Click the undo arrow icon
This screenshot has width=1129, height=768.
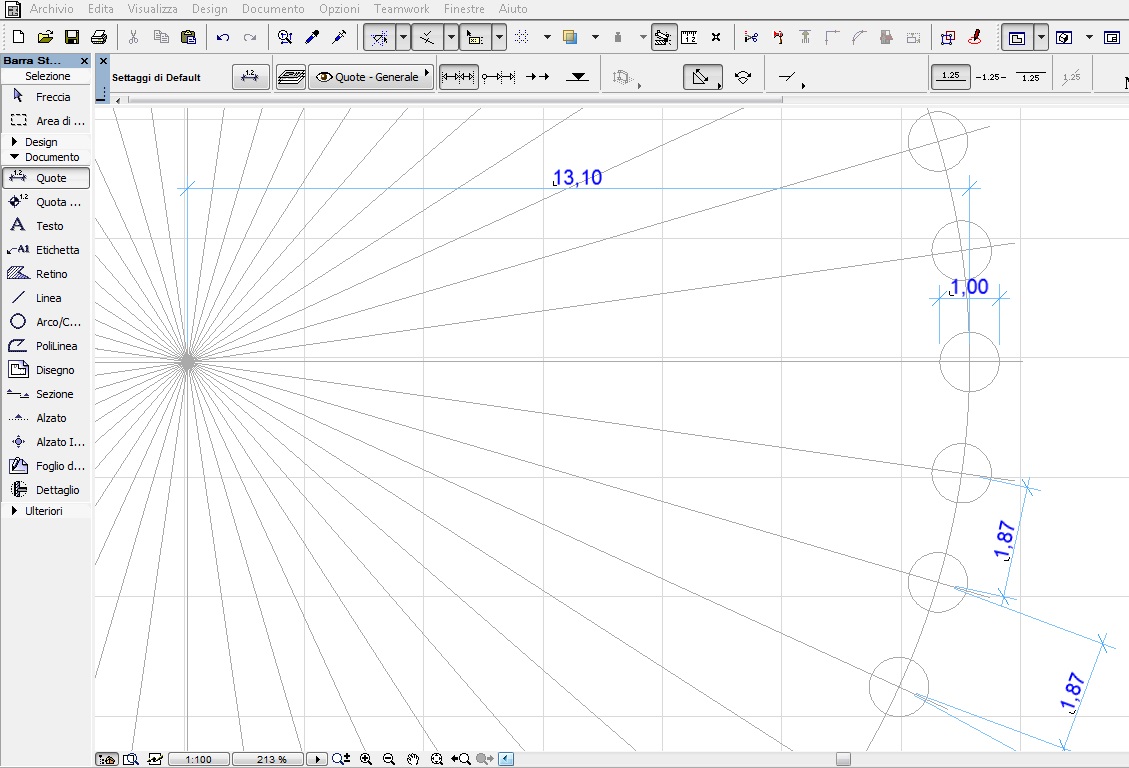(222, 38)
